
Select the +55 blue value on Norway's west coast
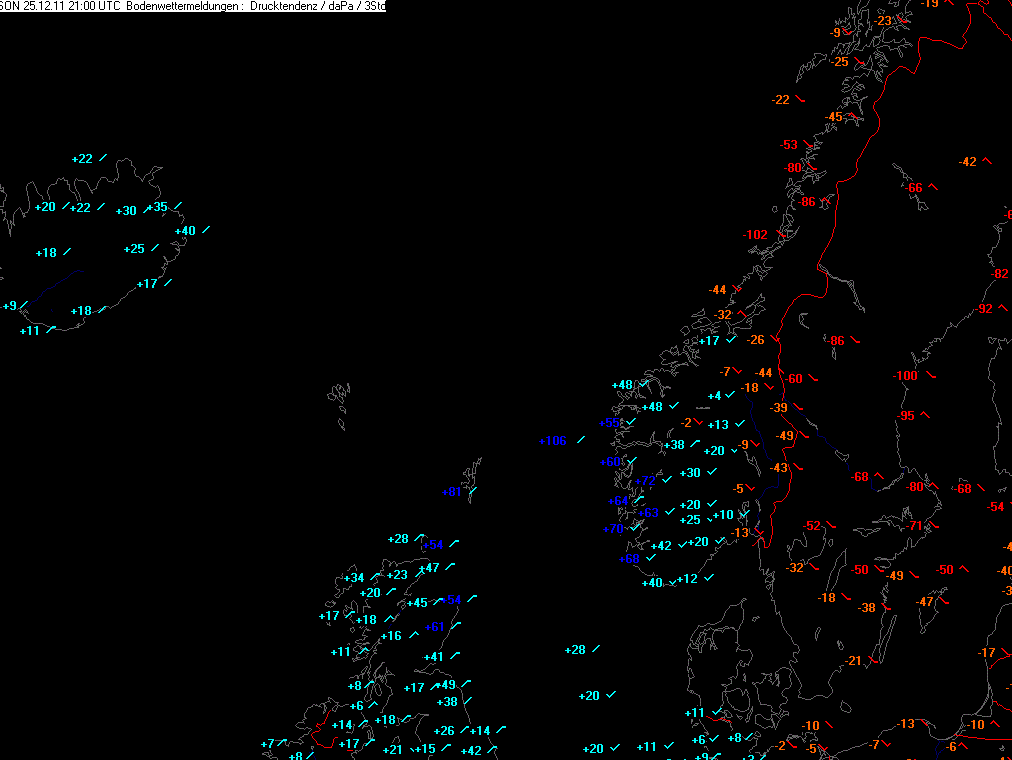tap(609, 423)
